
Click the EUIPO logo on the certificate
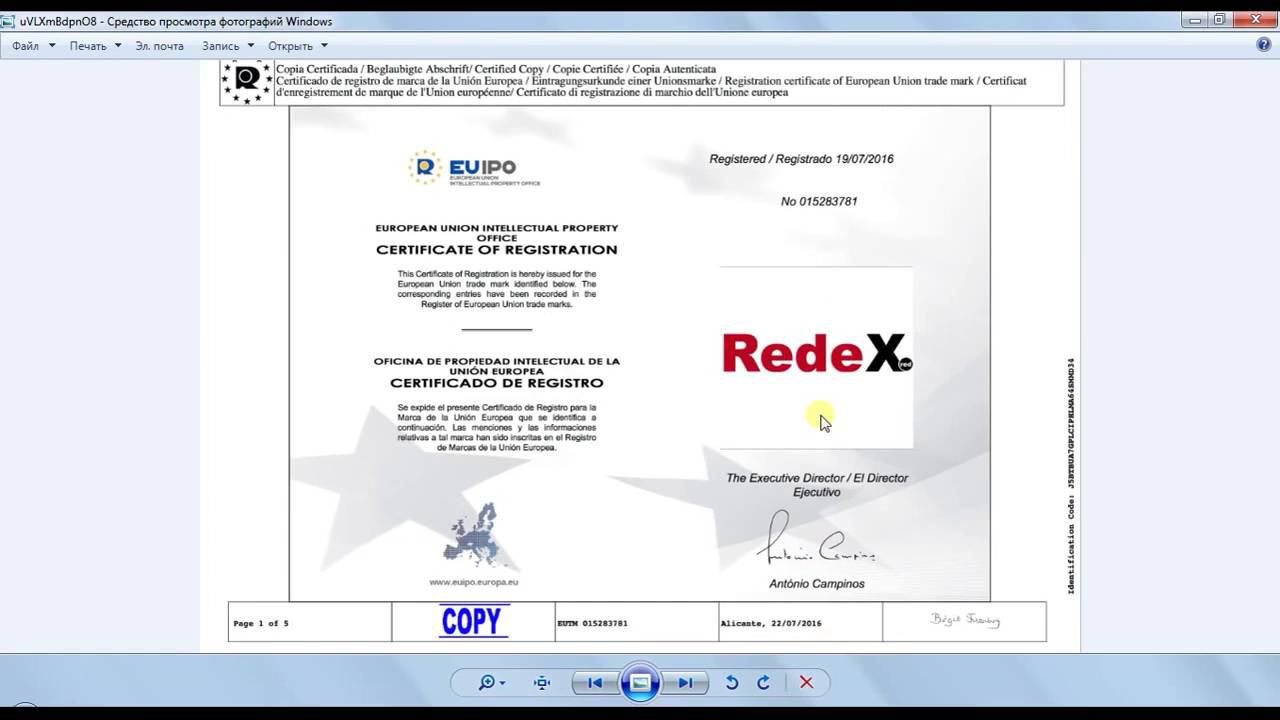476,168
